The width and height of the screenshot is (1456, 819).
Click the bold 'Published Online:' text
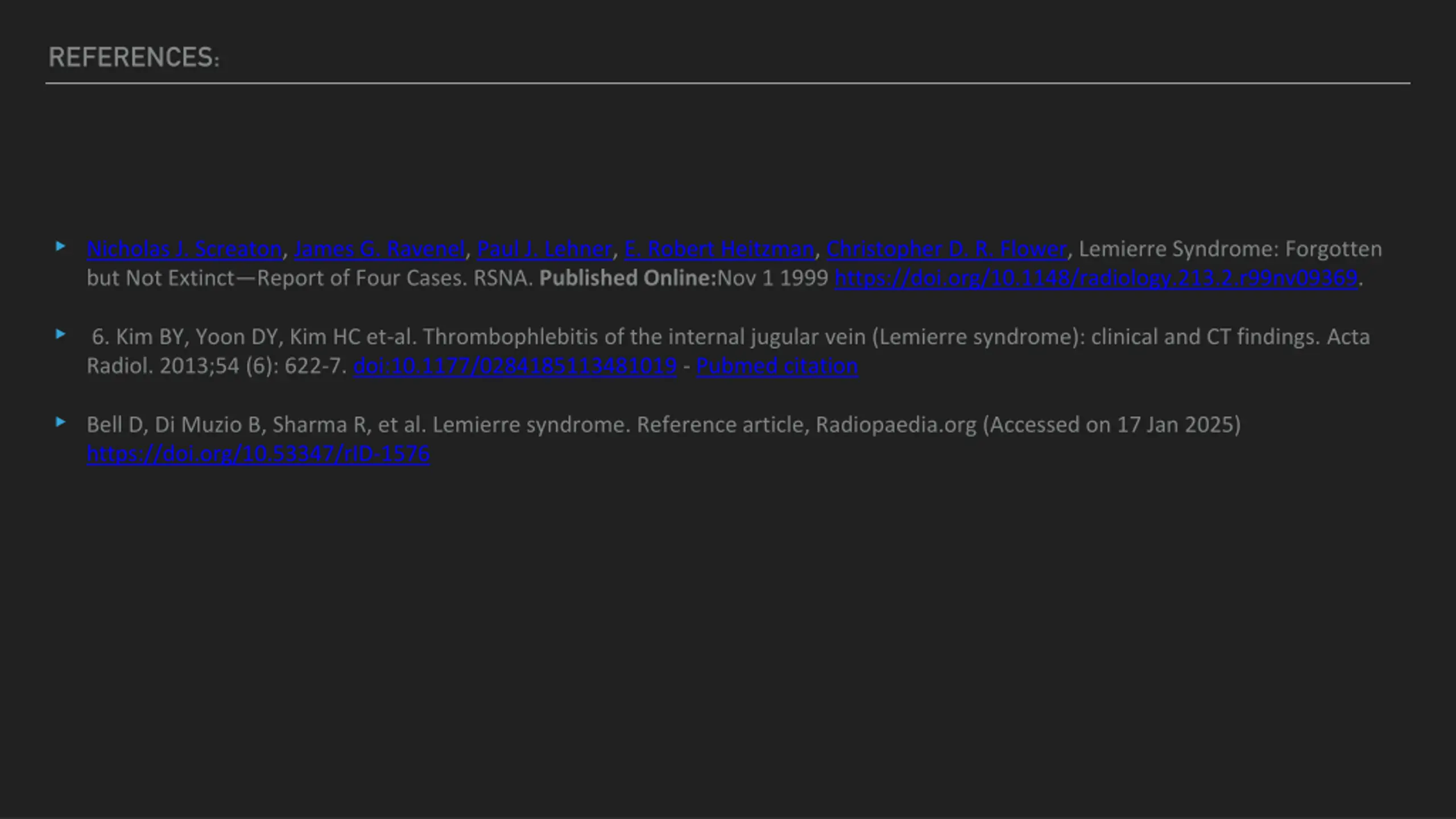[627, 278]
